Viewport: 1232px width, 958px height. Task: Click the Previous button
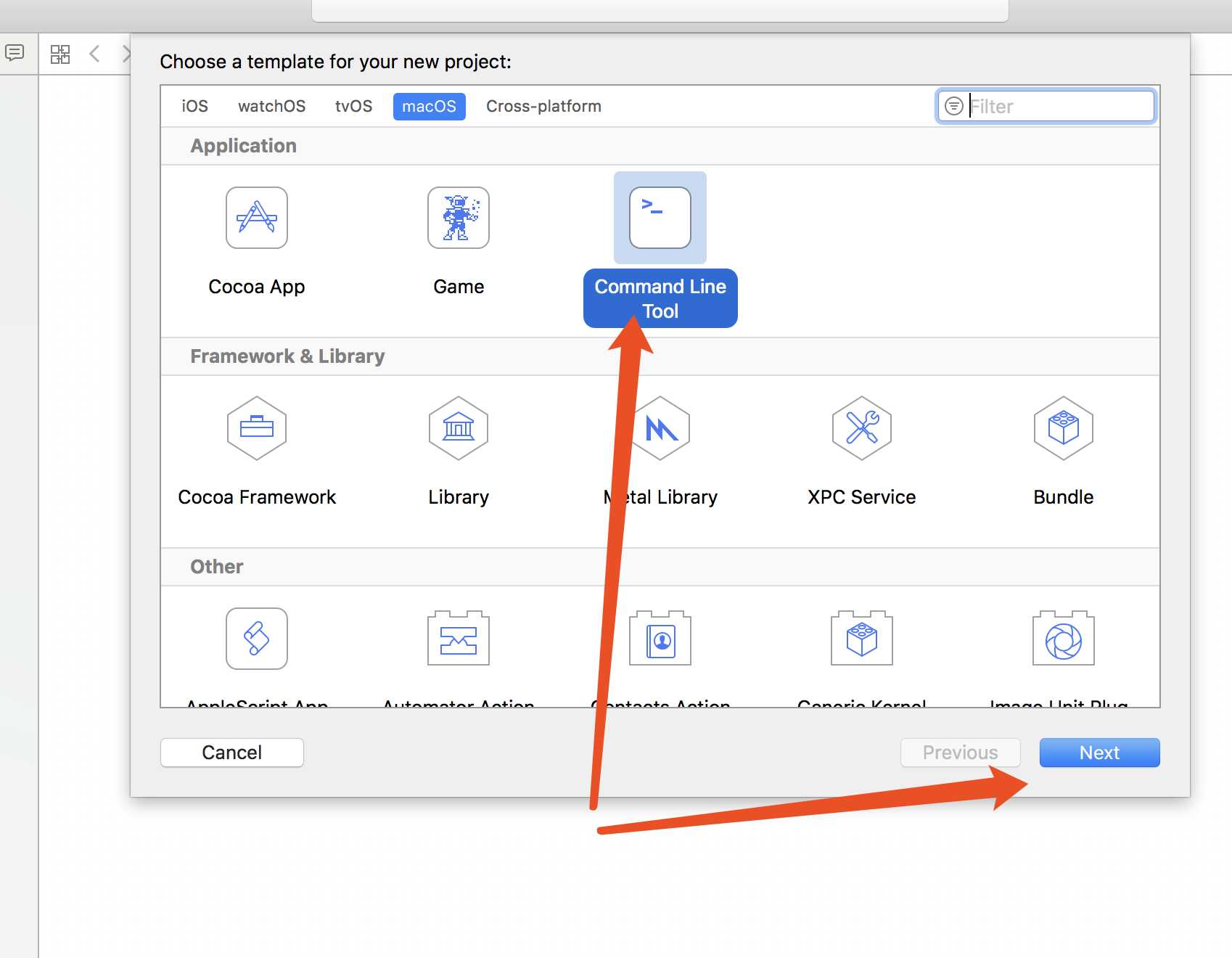(x=960, y=753)
